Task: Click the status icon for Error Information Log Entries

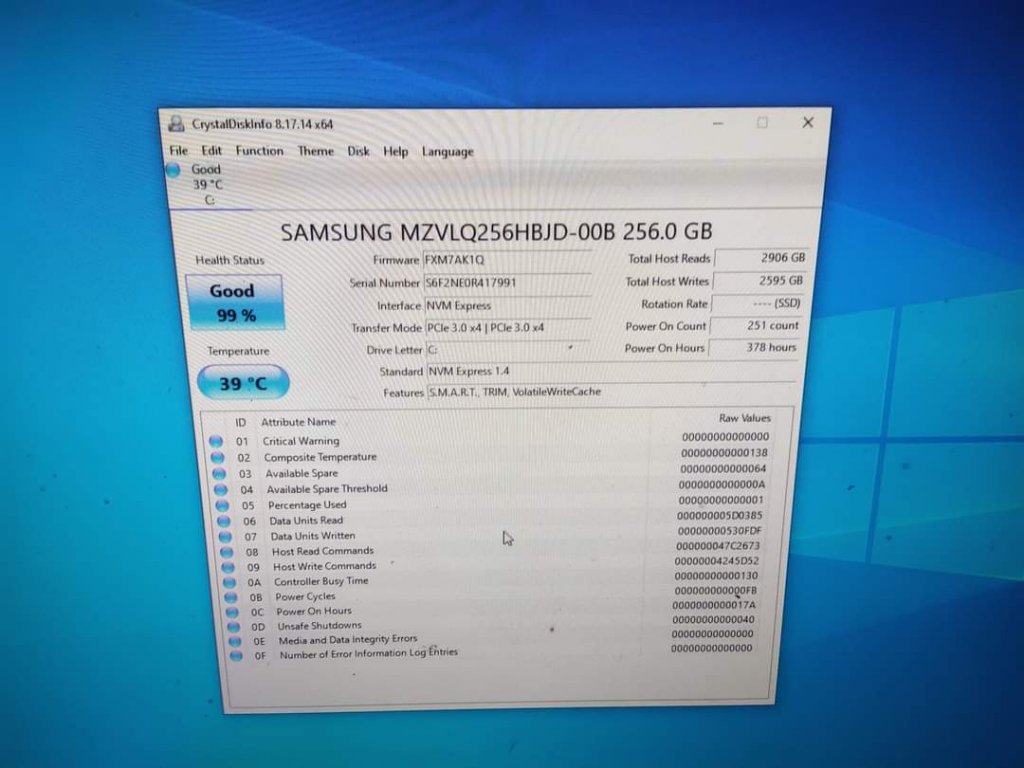Action: 236,656
